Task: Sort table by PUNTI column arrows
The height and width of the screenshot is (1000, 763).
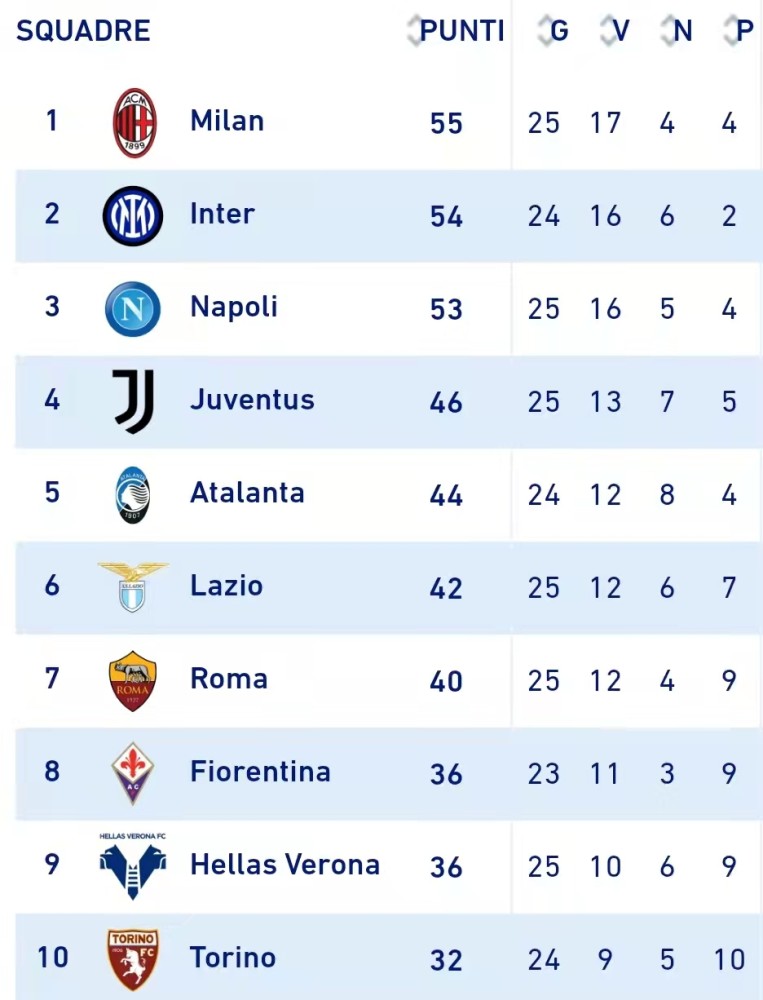Action: tap(415, 30)
